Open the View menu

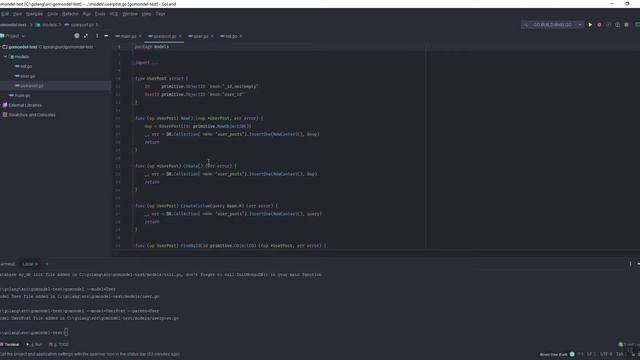click(x=17, y=14)
